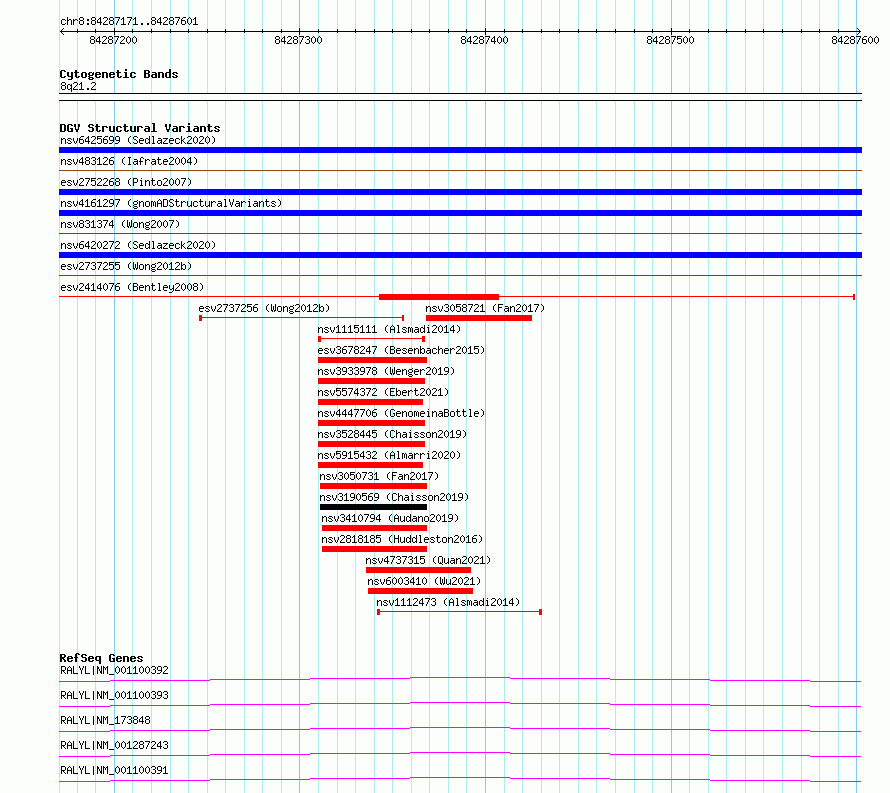The width and height of the screenshot is (890, 793).
Task: Click the 84287200 ruler position label
Action: 113,40
